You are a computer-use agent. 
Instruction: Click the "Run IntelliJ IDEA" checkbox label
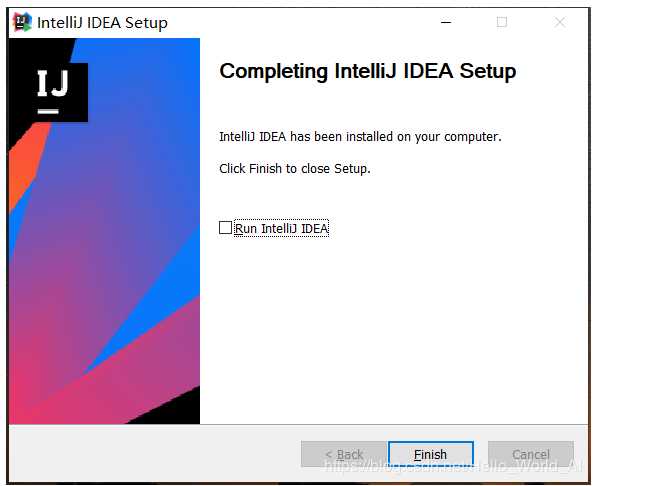[x=281, y=229]
